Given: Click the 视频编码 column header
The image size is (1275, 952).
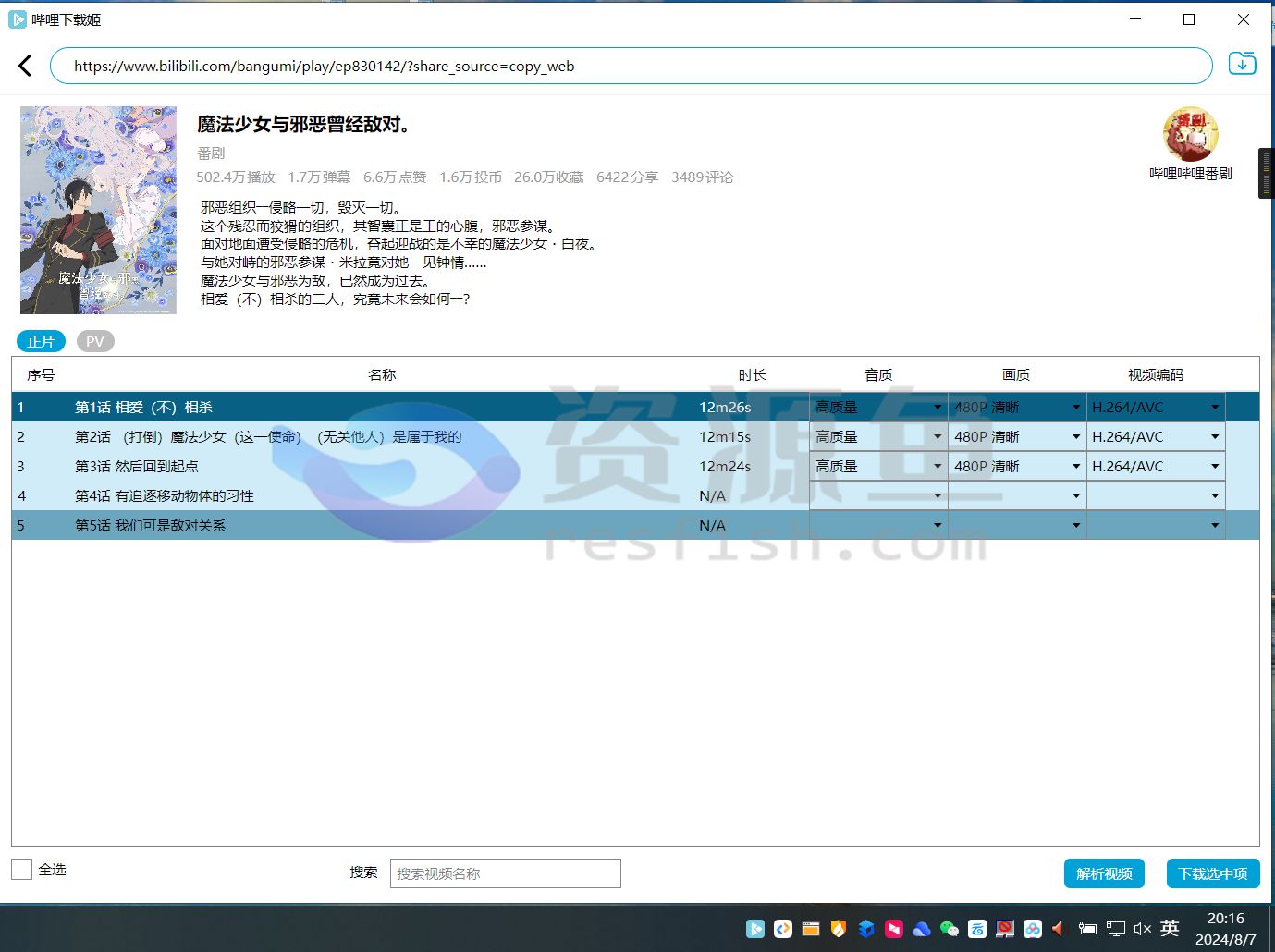Looking at the screenshot, I should coord(1156,374).
